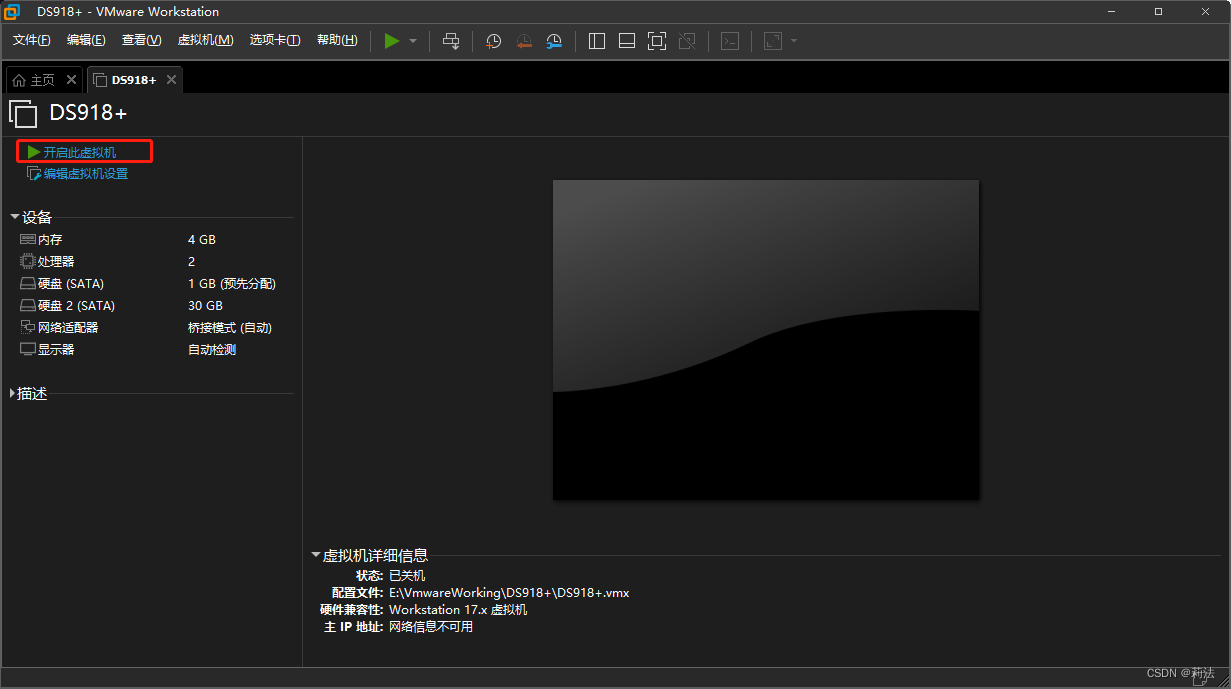Toggle the library sidebar panel icon
Screen dimensions: 1231x689
coord(597,41)
